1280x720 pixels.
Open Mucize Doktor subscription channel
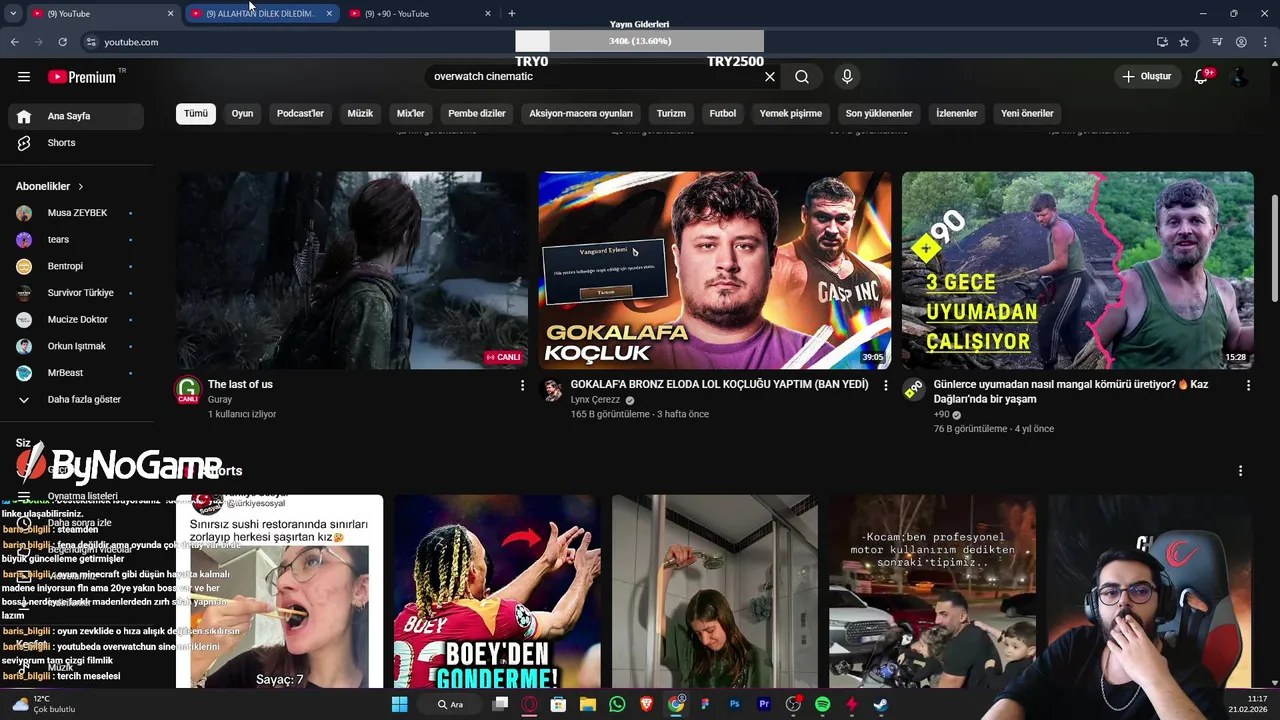pyautogui.click(x=76, y=320)
